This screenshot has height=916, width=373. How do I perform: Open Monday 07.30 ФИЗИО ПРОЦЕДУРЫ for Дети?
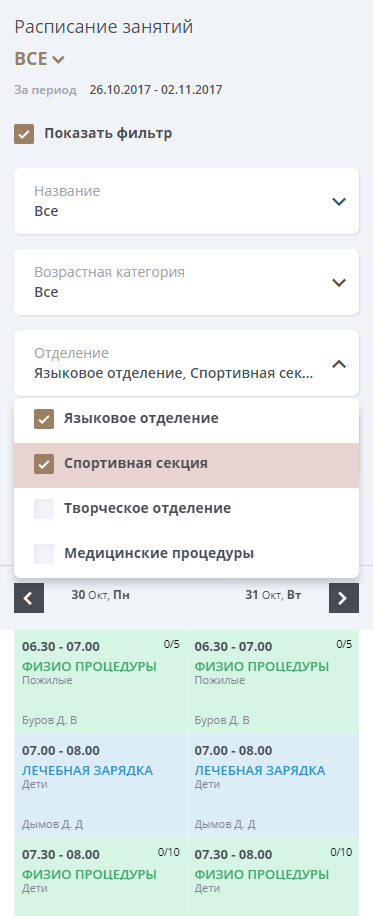(x=101, y=877)
